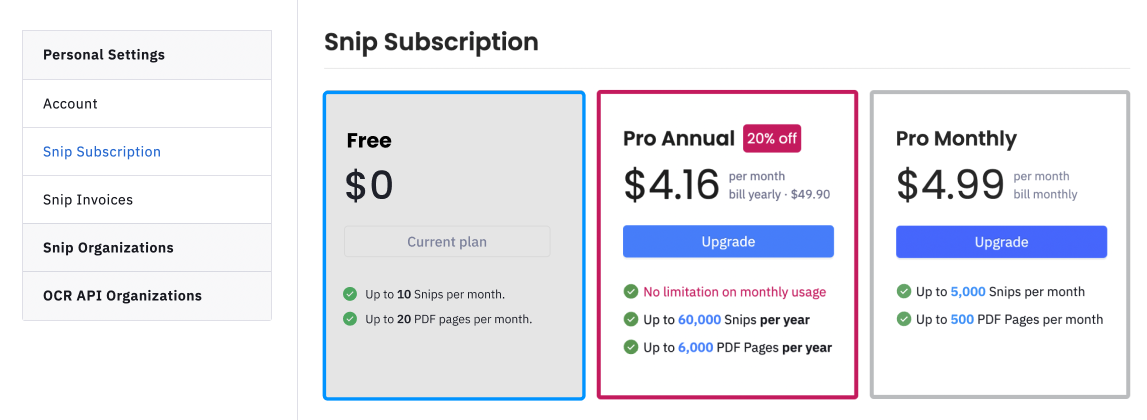Viewport: 1147px width, 420px height.
Task: Click the Personal Settings header
Action: 147,55
